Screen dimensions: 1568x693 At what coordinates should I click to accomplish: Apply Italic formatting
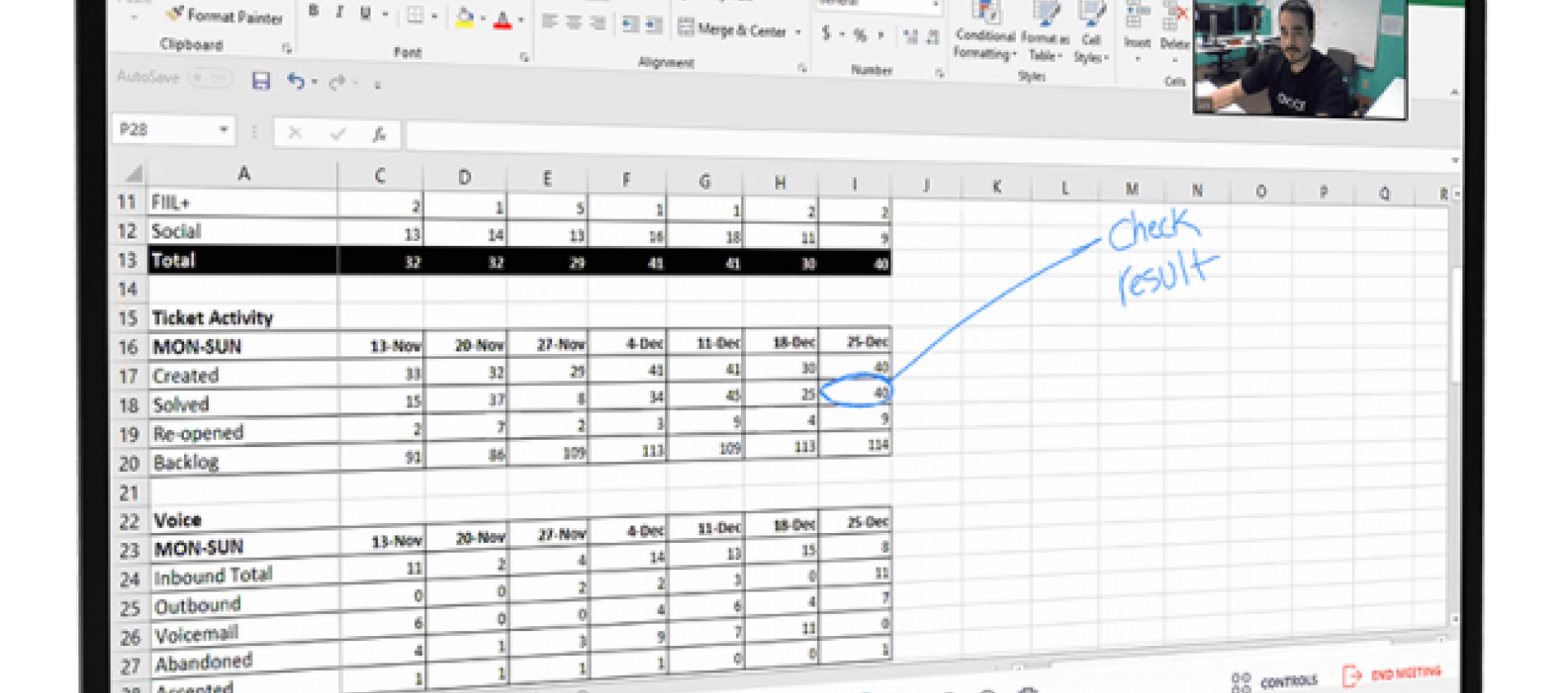pos(339,12)
